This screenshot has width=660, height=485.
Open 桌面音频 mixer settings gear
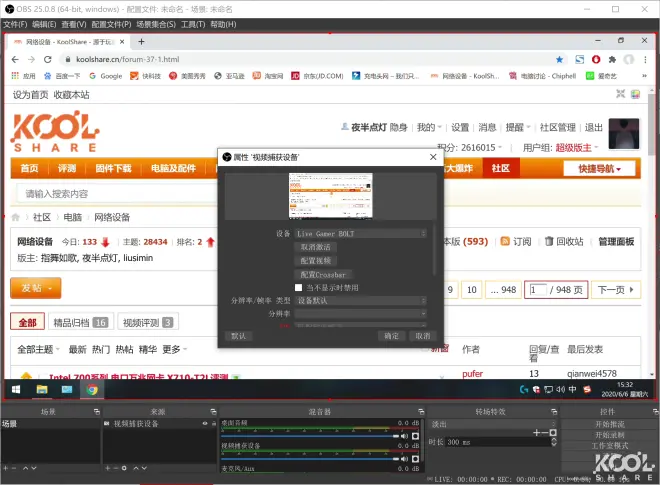(415, 436)
